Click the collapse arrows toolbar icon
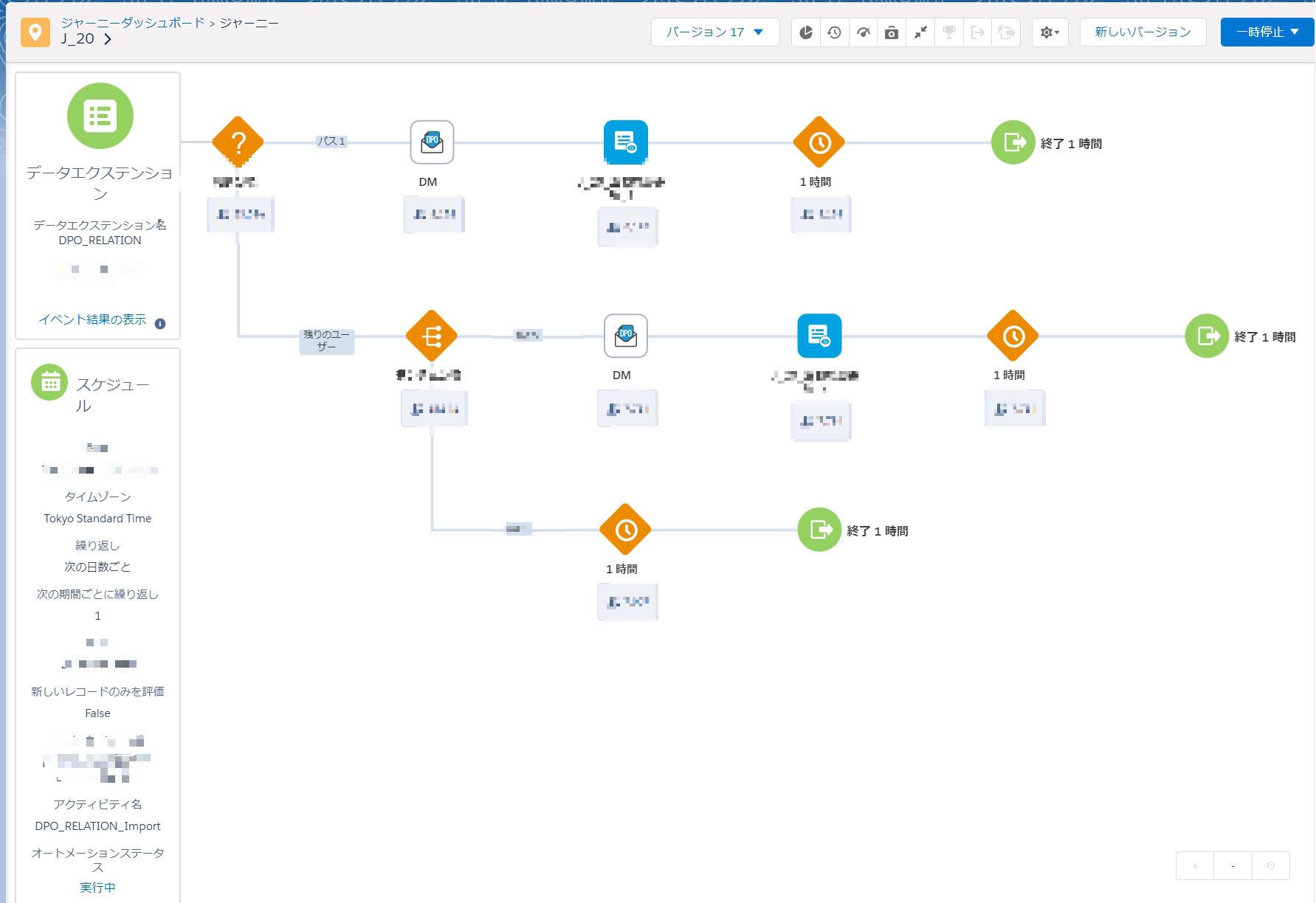Viewport: 1316px width, 903px height. click(920, 32)
